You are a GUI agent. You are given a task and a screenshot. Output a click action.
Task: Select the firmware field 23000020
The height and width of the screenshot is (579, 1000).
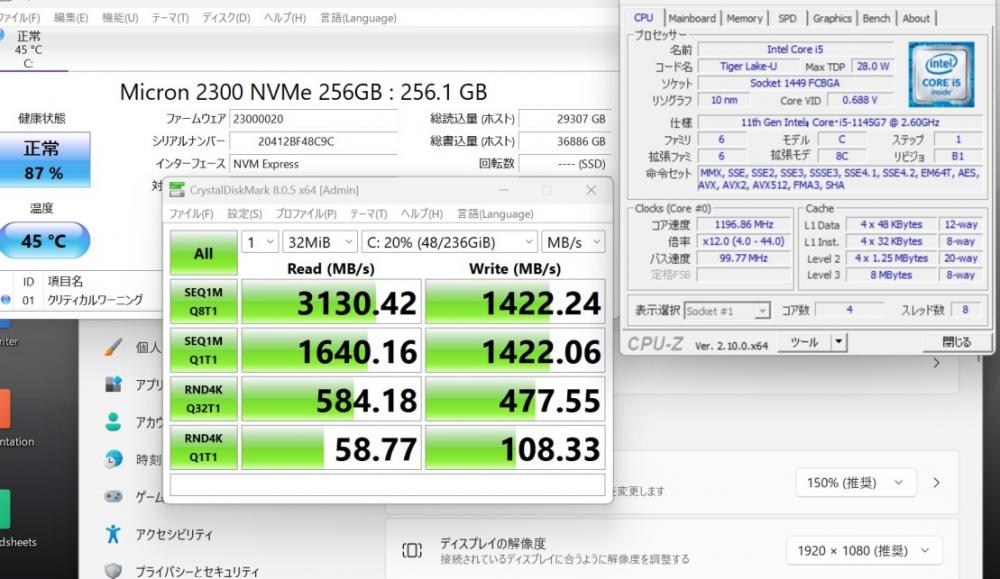point(314,119)
